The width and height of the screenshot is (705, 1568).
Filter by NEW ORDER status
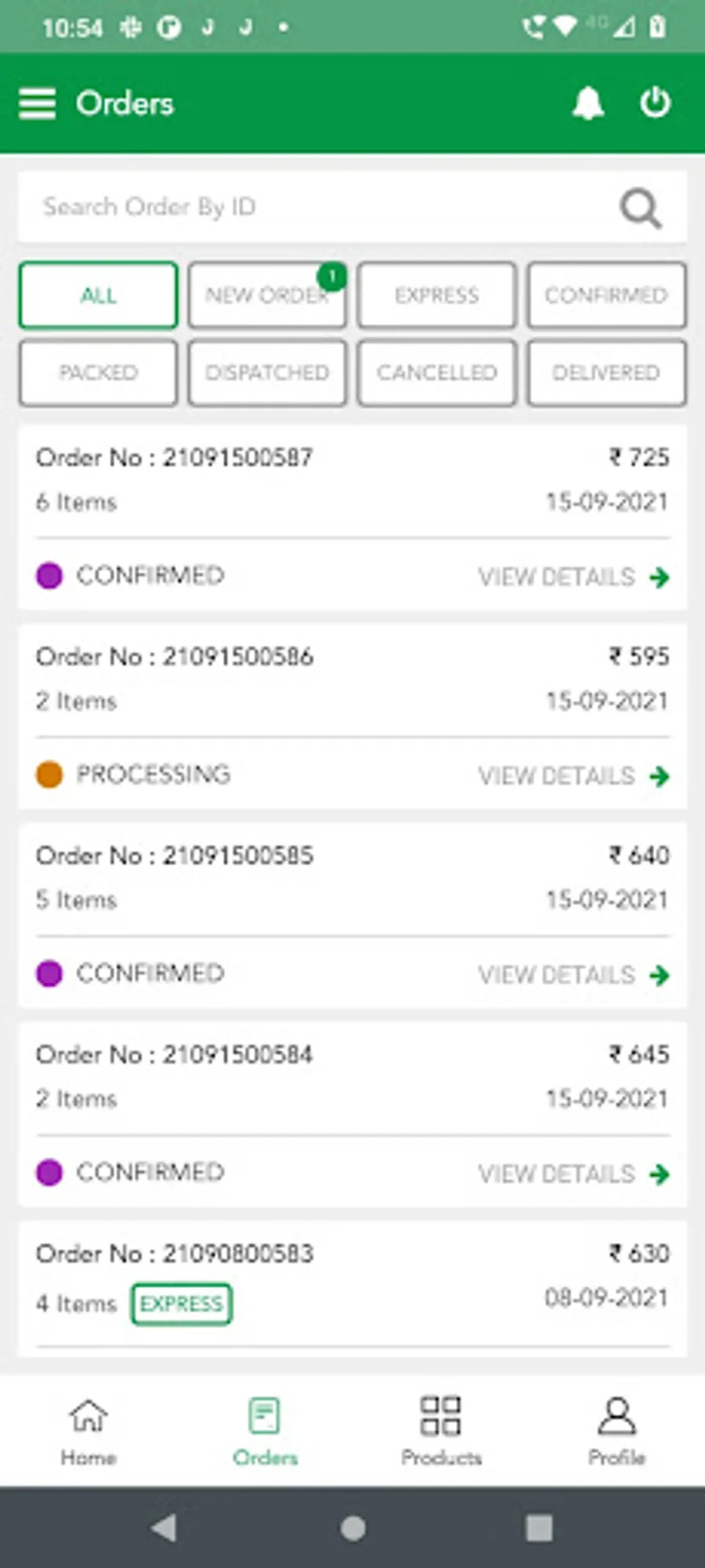[267, 295]
